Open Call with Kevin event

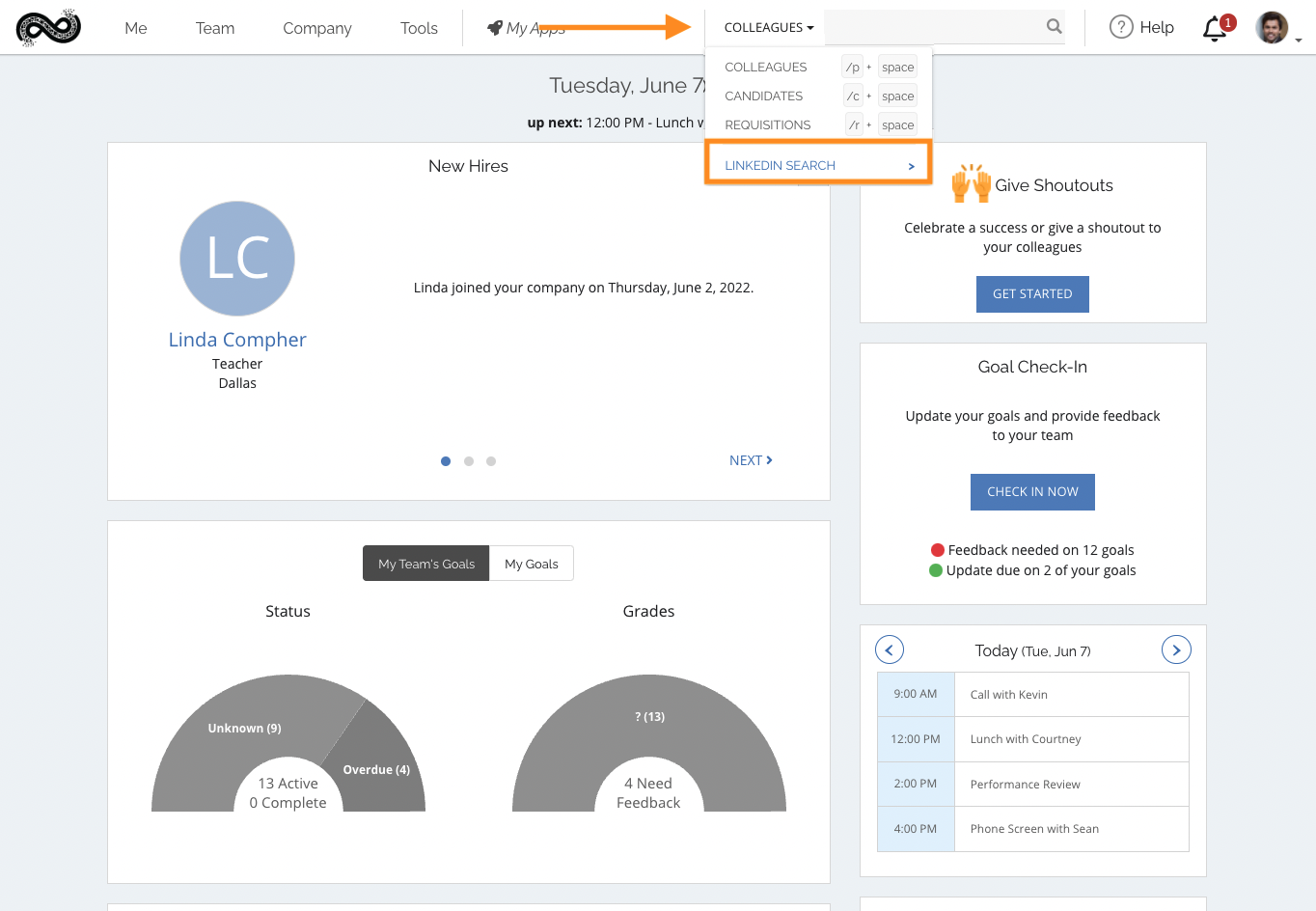(x=1071, y=695)
